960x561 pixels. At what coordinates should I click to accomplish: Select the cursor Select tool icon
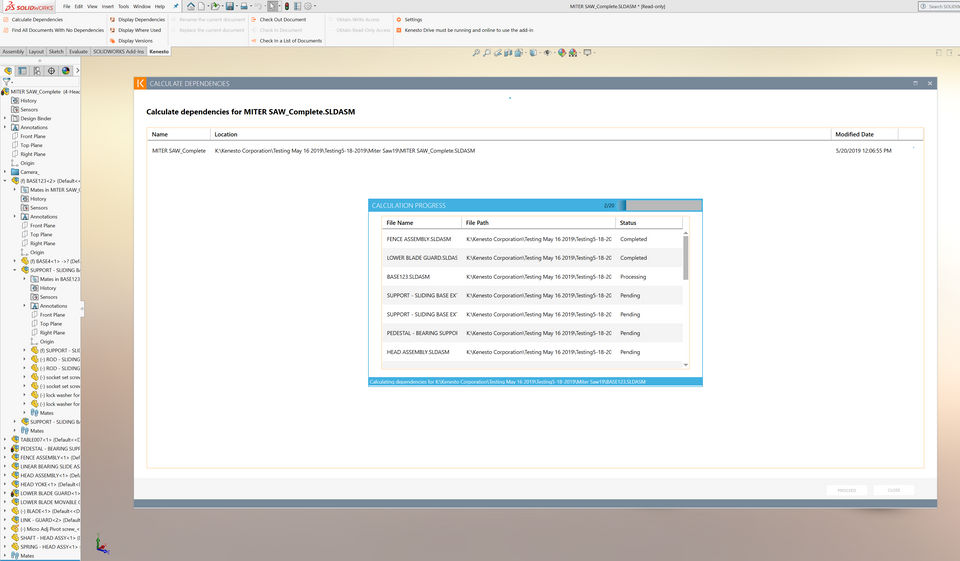[272, 6]
